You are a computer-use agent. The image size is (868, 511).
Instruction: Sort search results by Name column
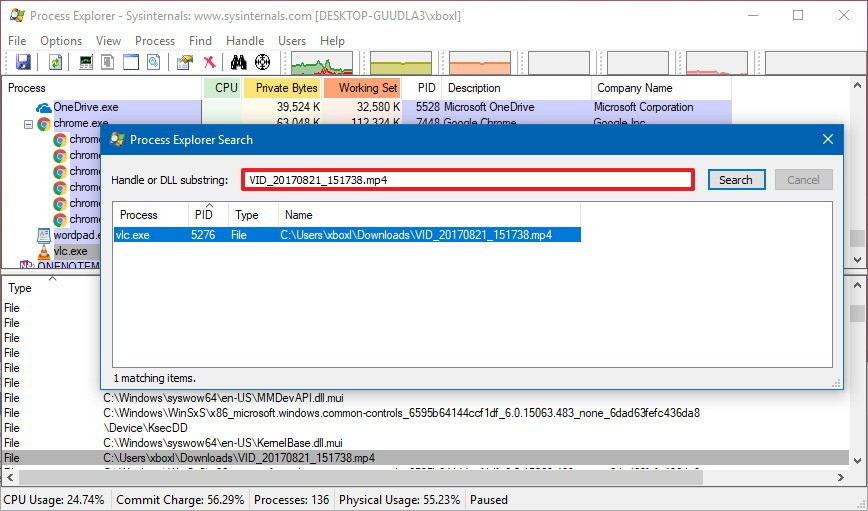pyautogui.click(x=429, y=215)
